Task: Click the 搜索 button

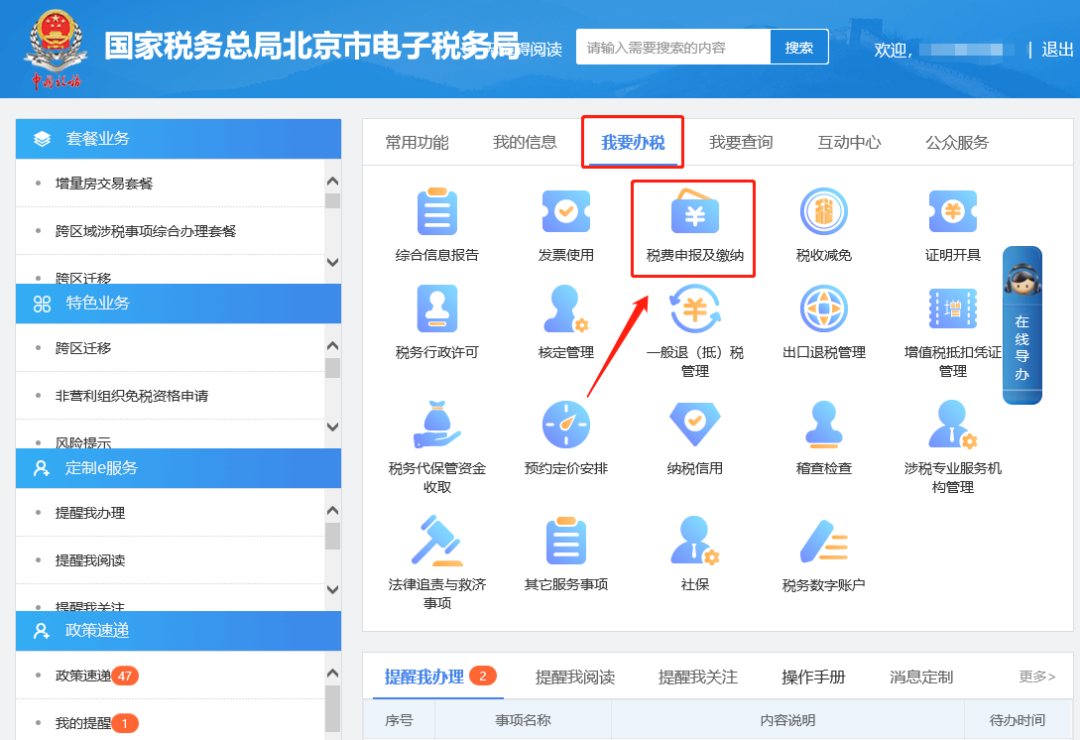Action: (x=799, y=48)
